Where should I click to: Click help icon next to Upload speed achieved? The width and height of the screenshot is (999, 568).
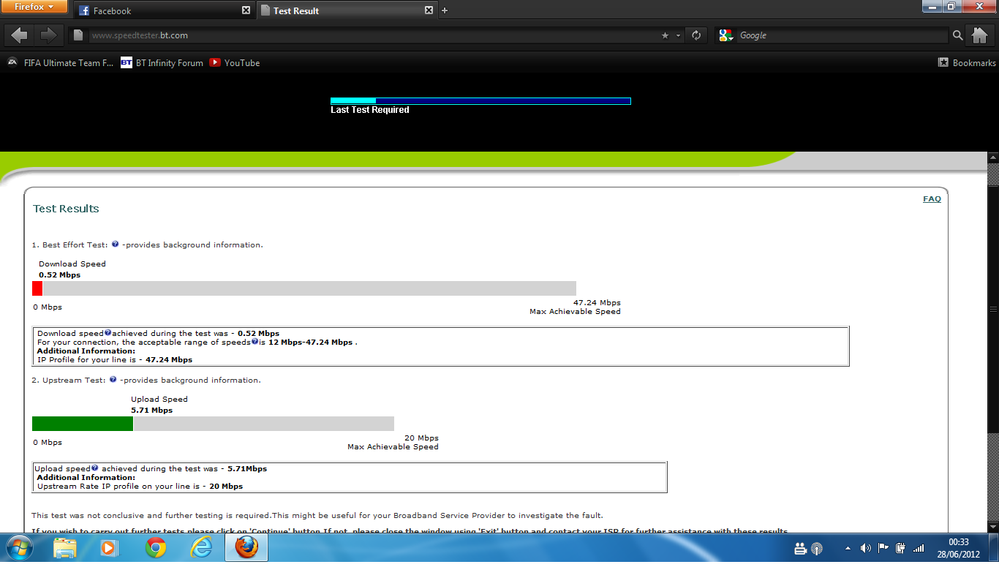click(95, 468)
